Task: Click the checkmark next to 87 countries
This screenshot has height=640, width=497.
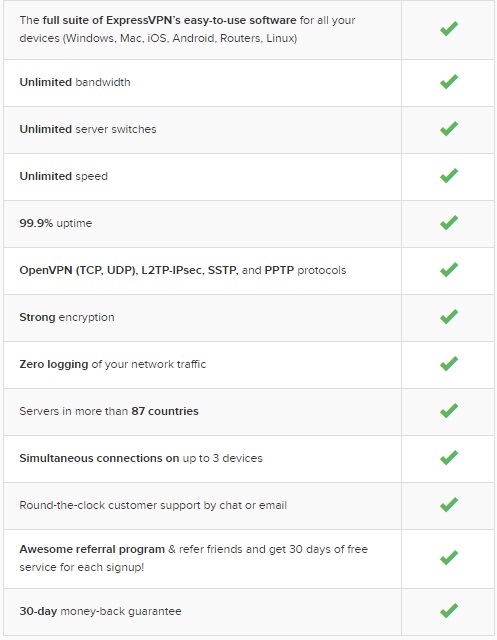Action: tap(449, 410)
